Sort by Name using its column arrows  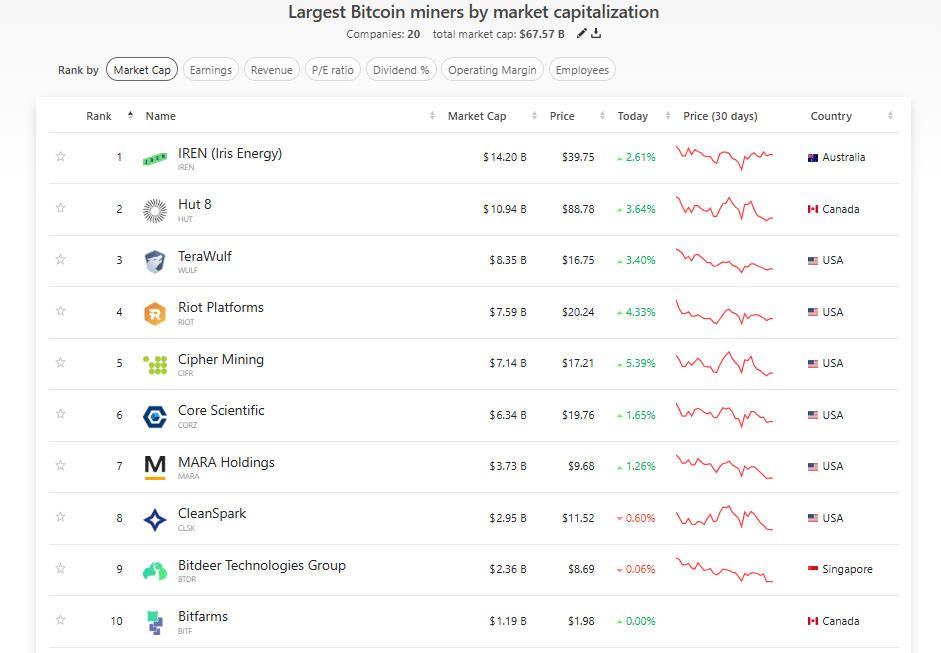(x=432, y=115)
